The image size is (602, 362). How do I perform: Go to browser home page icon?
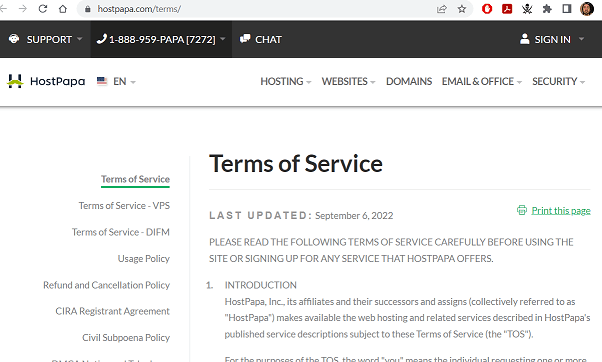tap(63, 8)
